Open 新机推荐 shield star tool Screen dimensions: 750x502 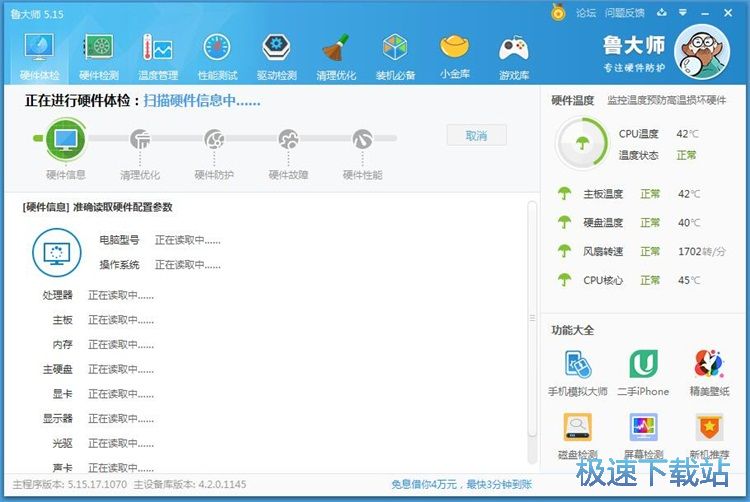[709, 434]
